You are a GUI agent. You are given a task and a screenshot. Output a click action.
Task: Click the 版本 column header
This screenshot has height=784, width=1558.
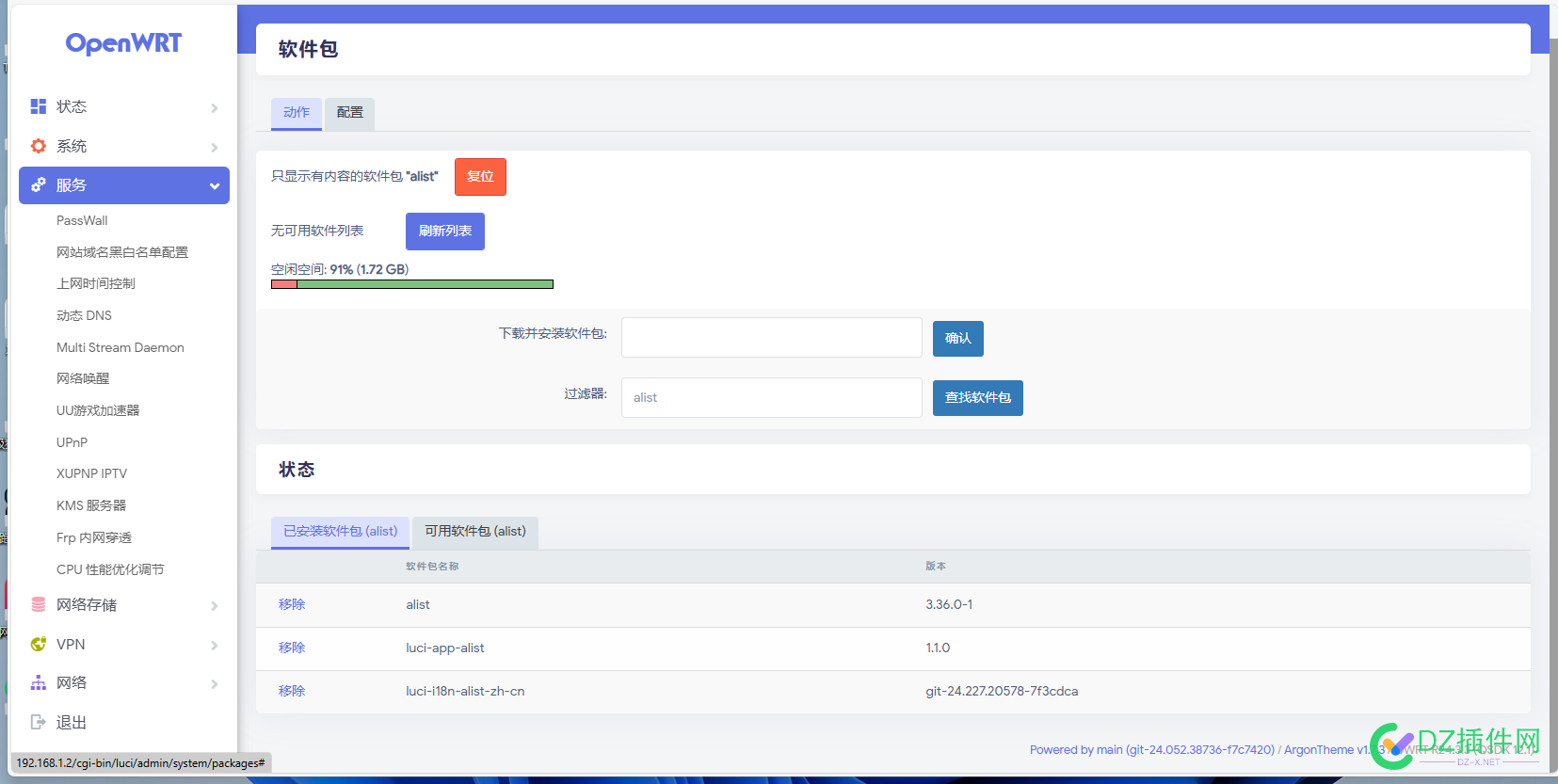pos(936,567)
